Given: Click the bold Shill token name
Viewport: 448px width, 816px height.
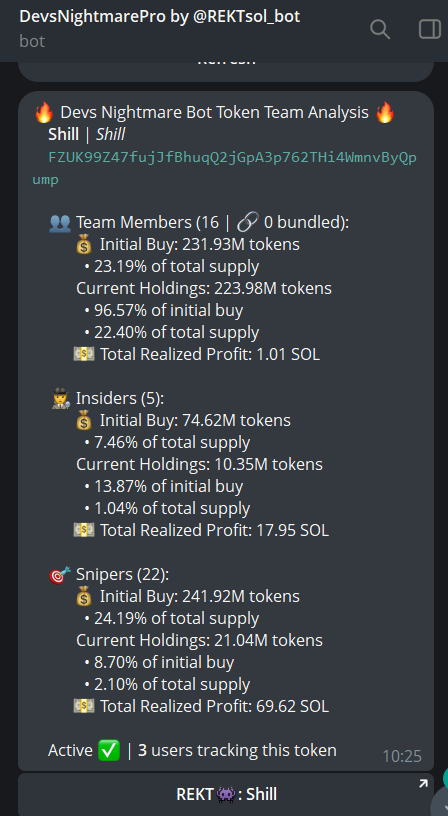Looking at the screenshot, I should (63, 135).
